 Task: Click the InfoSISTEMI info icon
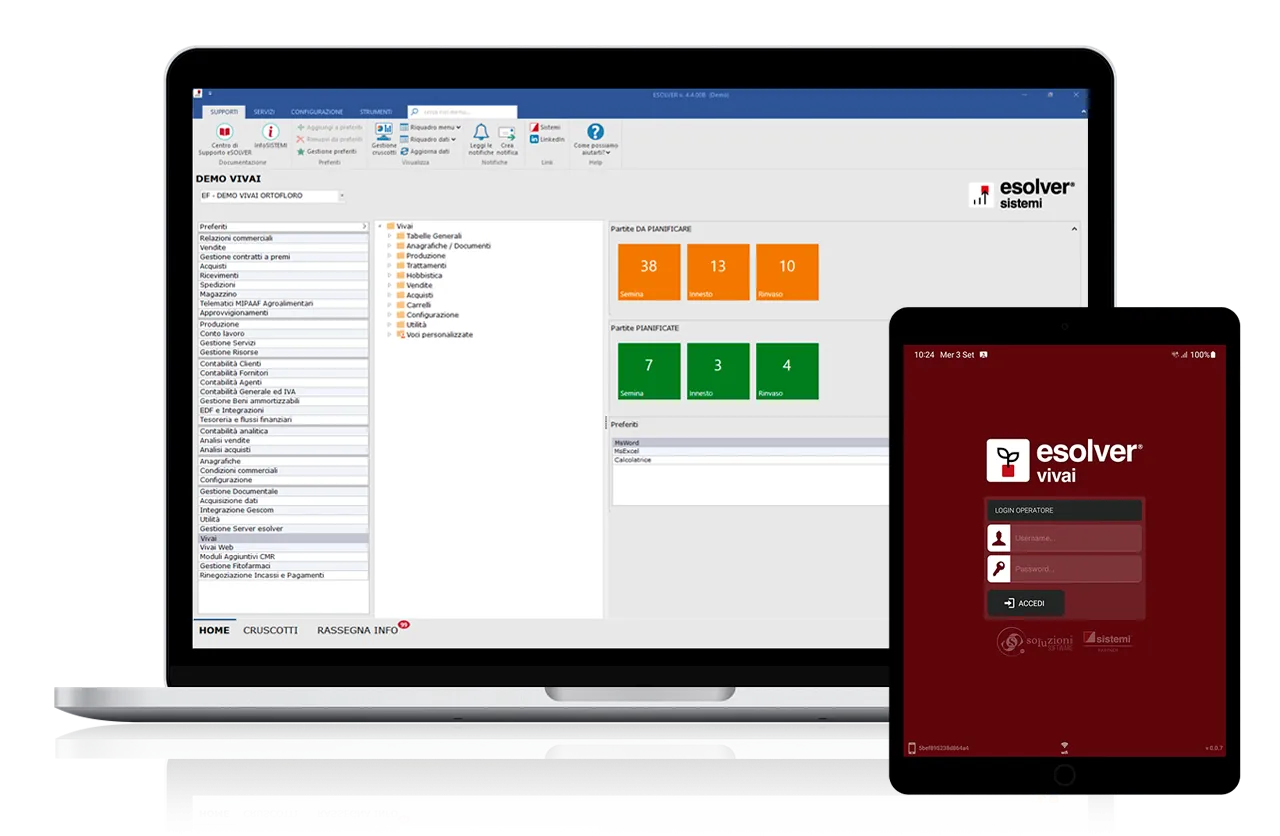[270, 132]
